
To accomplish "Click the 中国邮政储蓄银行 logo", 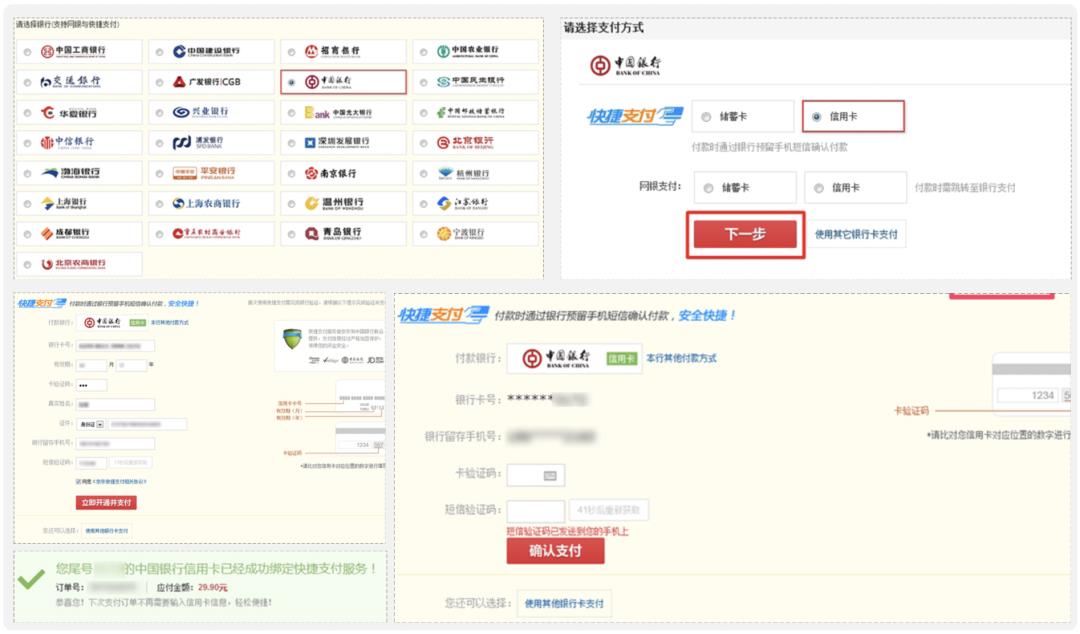I will [x=470, y=112].
